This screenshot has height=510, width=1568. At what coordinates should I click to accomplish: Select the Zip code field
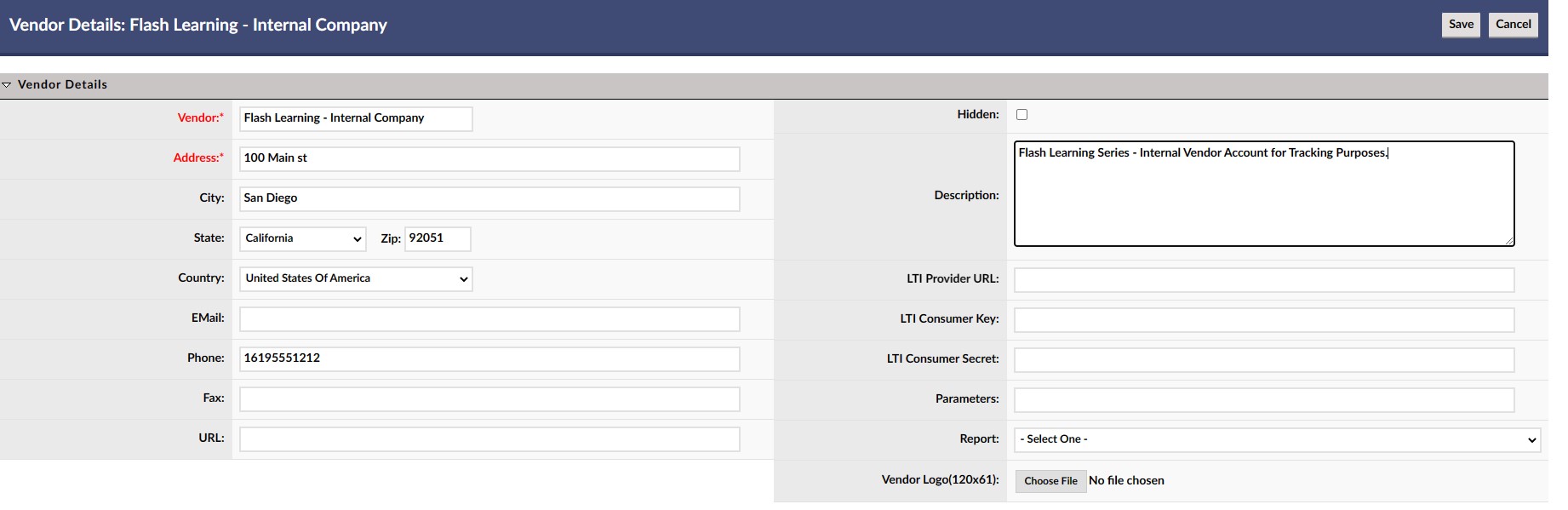[438, 238]
